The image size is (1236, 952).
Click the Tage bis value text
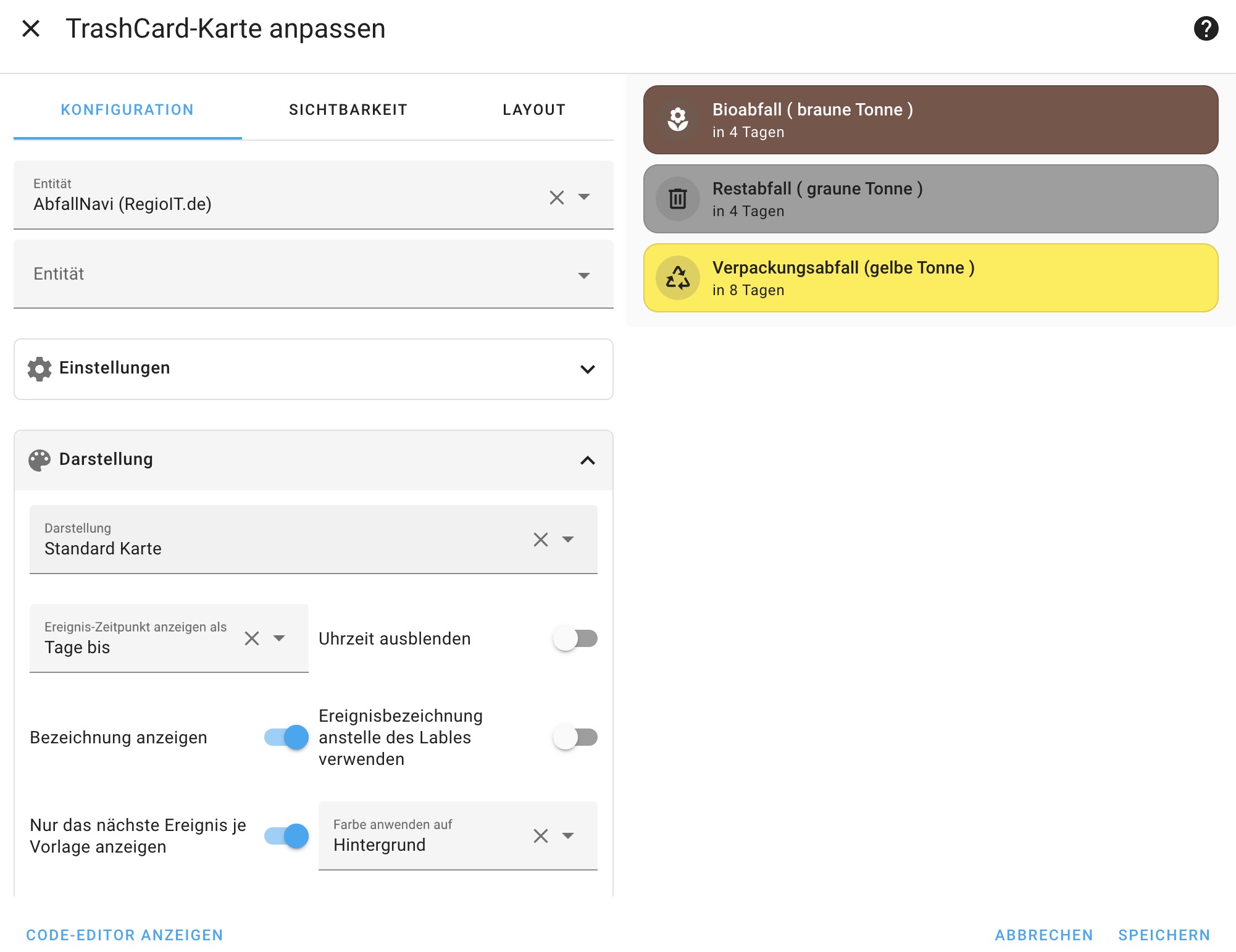77,647
